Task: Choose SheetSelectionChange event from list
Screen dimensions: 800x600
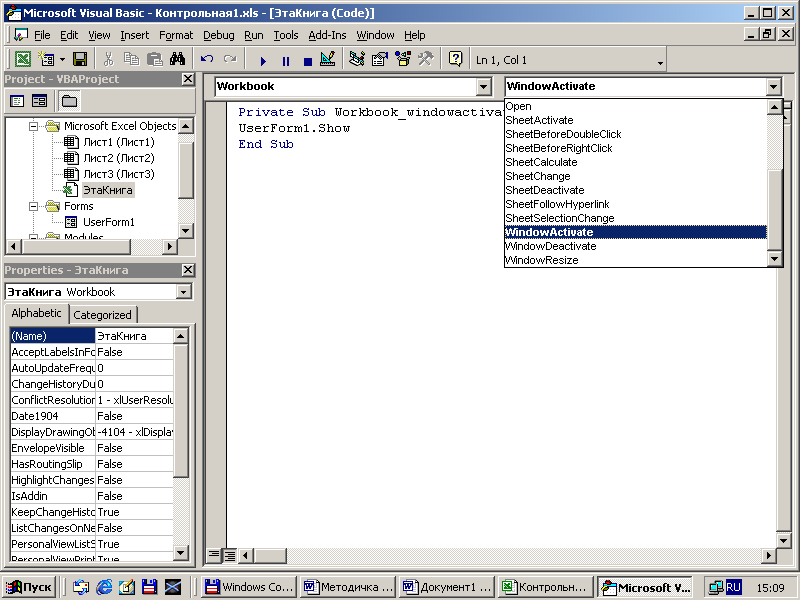Action: click(636, 218)
